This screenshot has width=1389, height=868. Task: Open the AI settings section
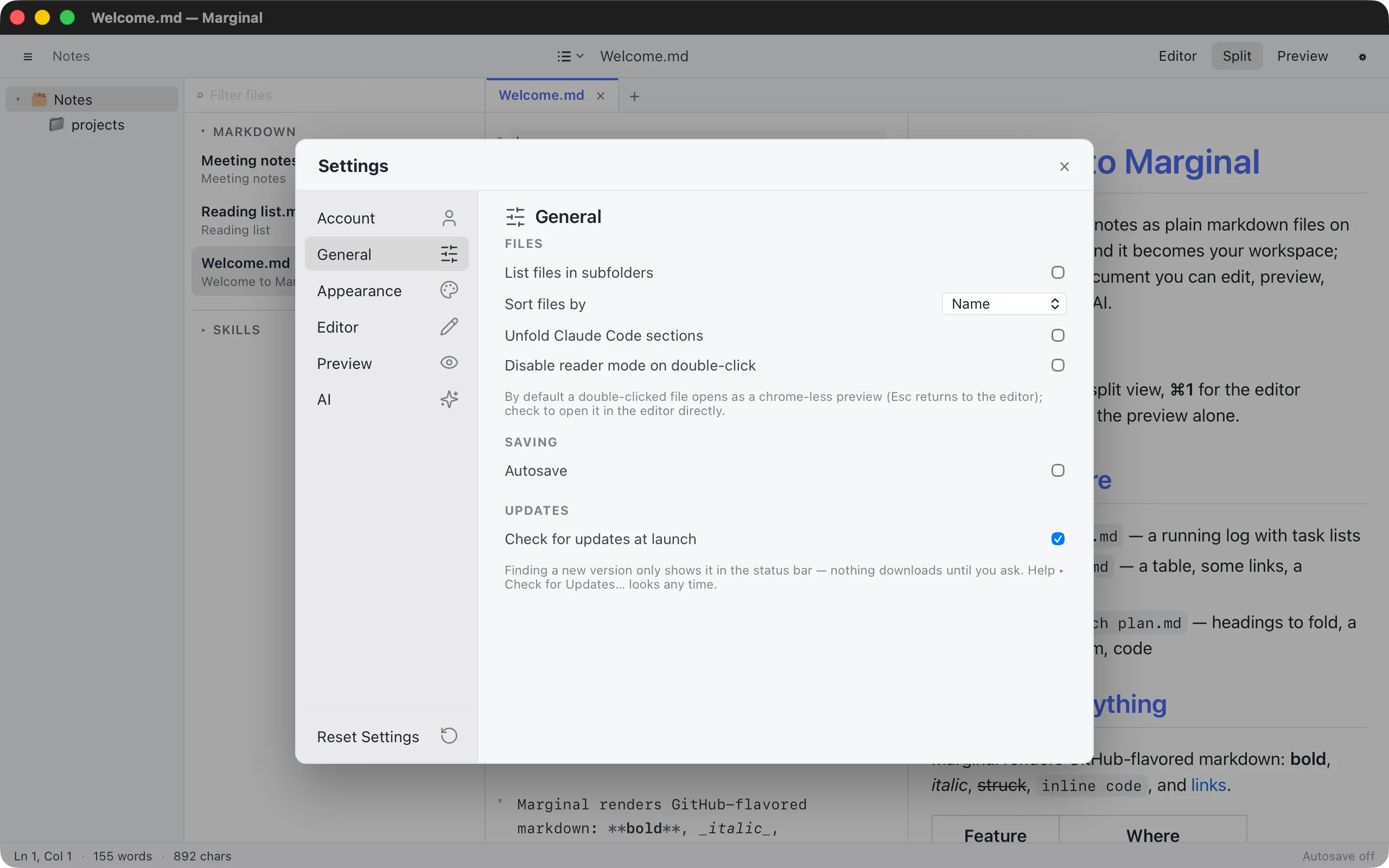point(386,399)
